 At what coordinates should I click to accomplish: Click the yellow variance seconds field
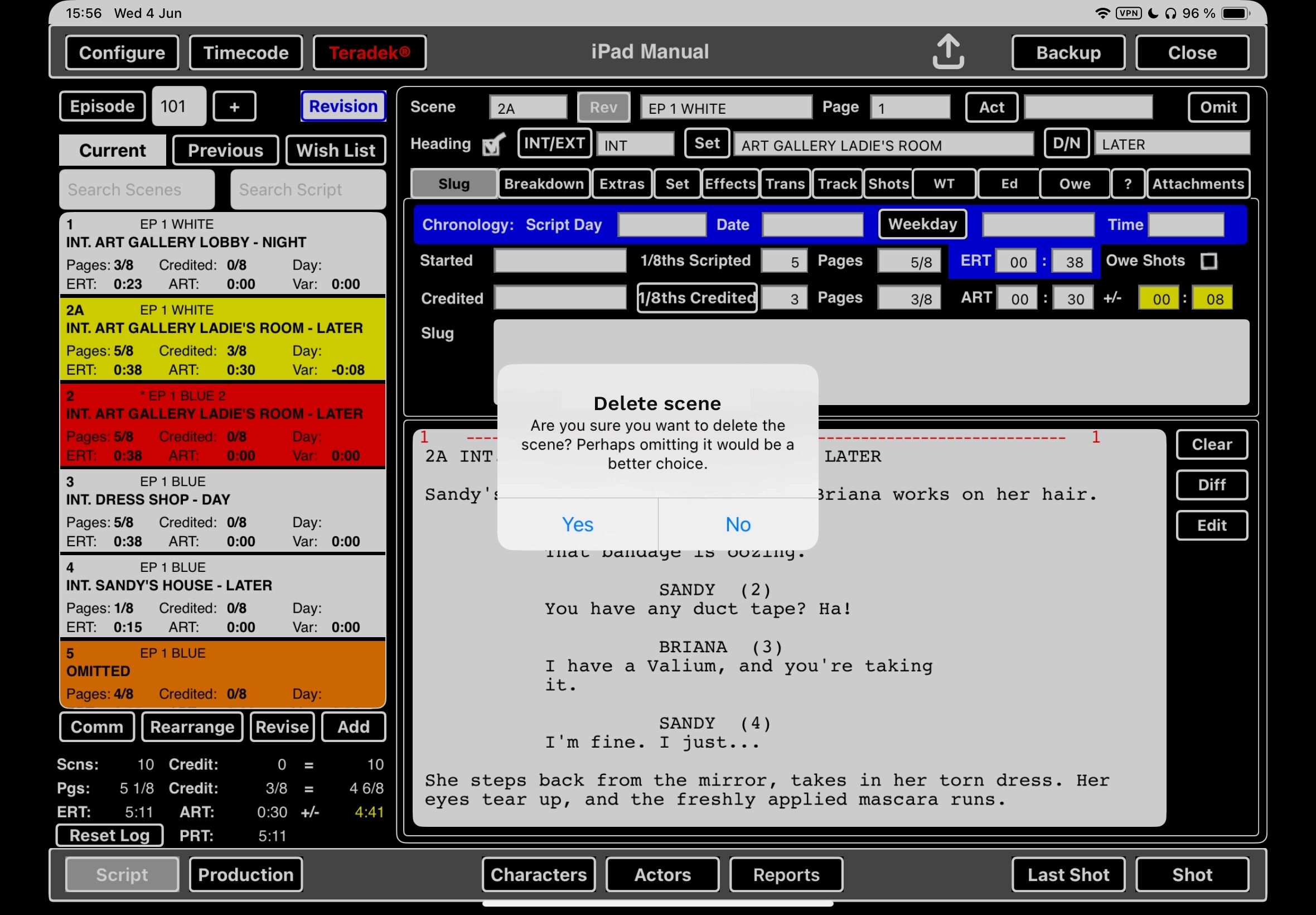1212,298
